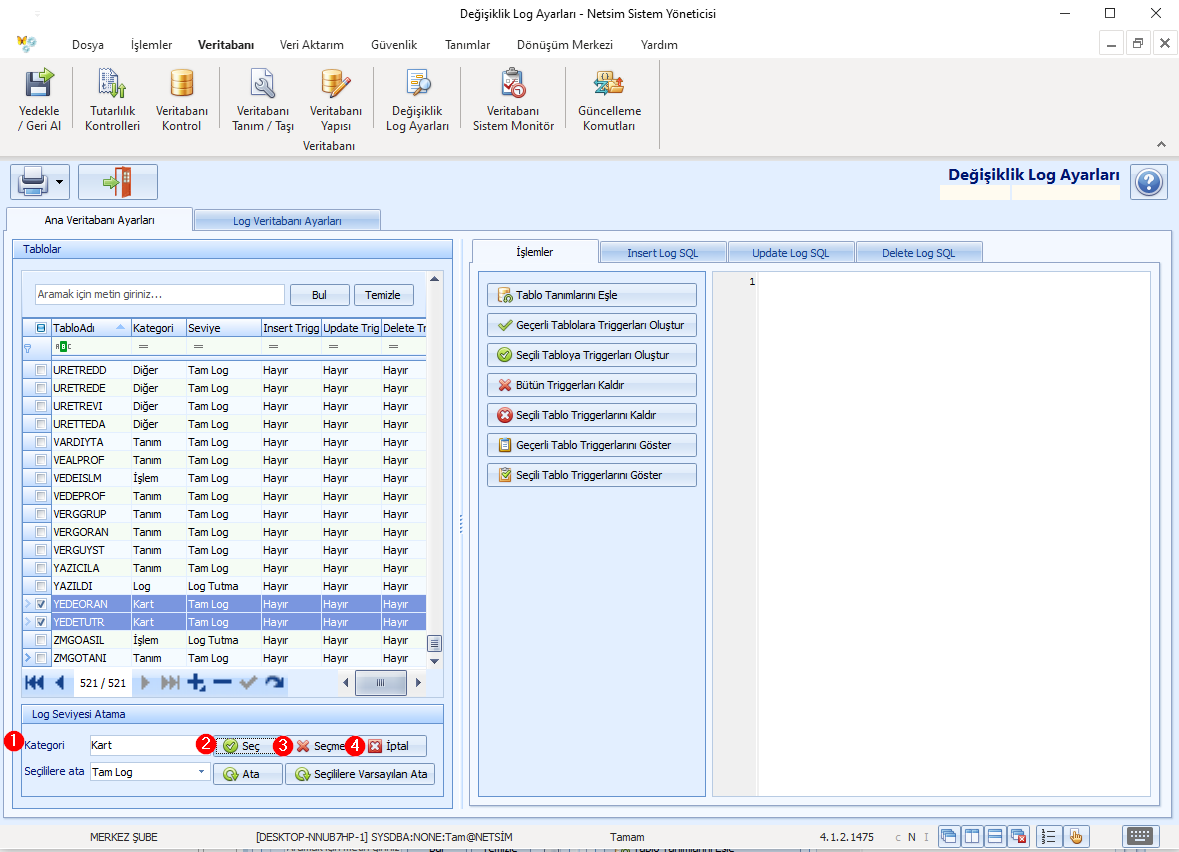Check the VARDIYTA row checkbox
This screenshot has width=1179, height=852.
click(x=41, y=442)
